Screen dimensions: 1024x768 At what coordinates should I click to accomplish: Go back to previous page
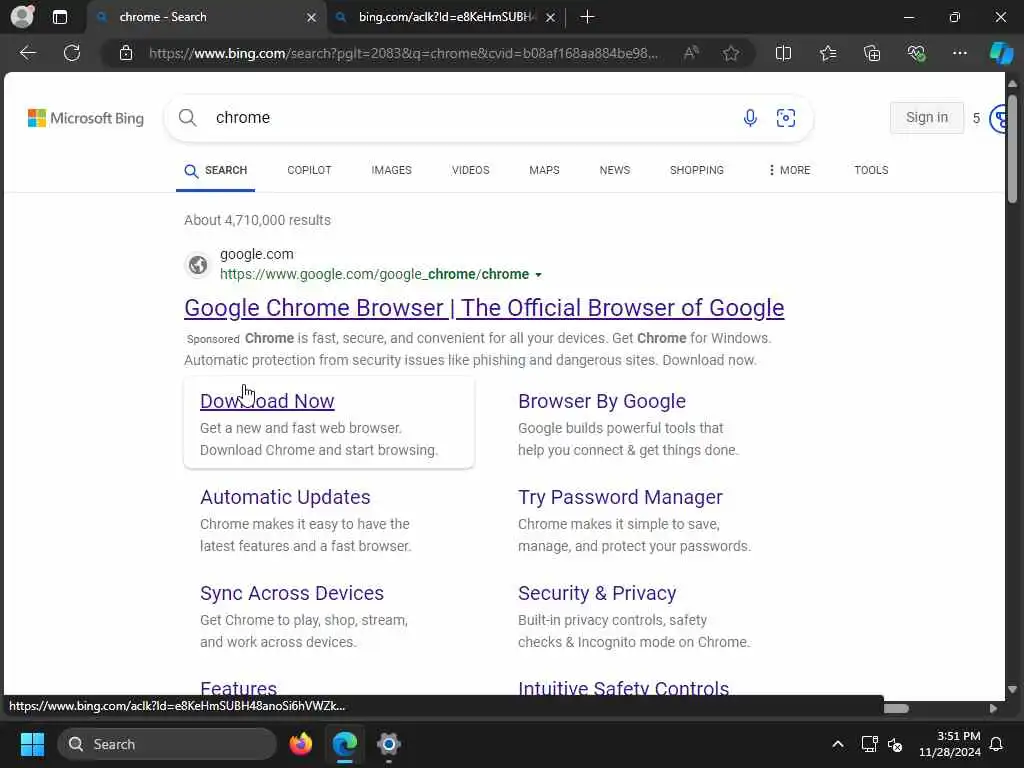(27, 53)
